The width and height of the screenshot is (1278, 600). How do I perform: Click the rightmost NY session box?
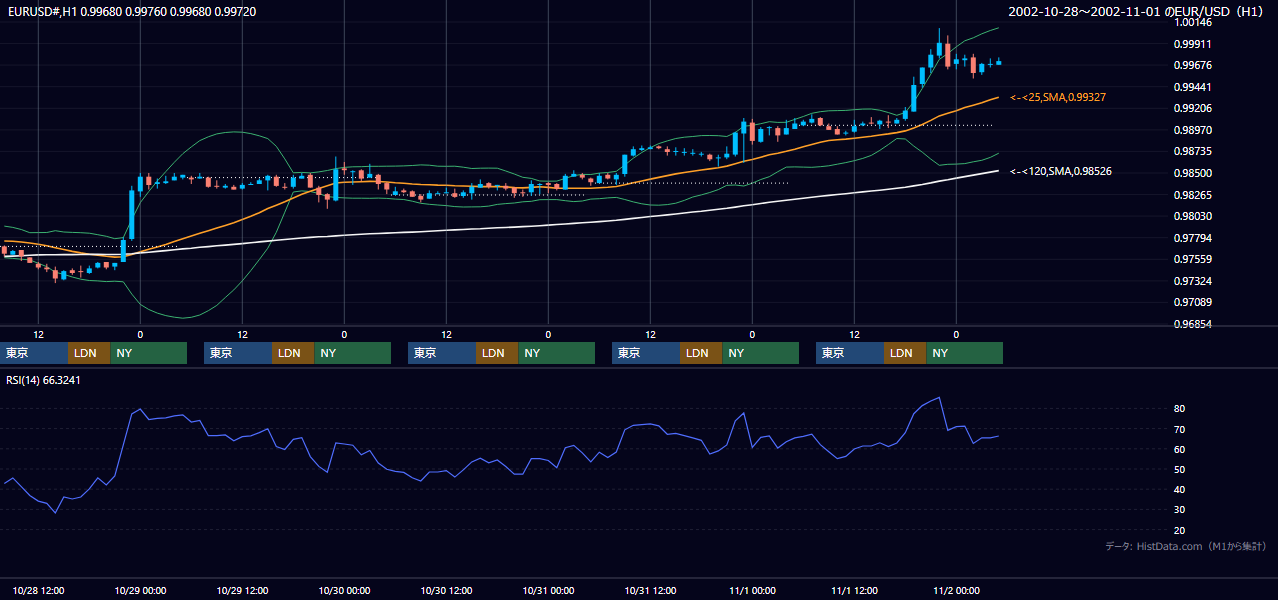coord(964,353)
